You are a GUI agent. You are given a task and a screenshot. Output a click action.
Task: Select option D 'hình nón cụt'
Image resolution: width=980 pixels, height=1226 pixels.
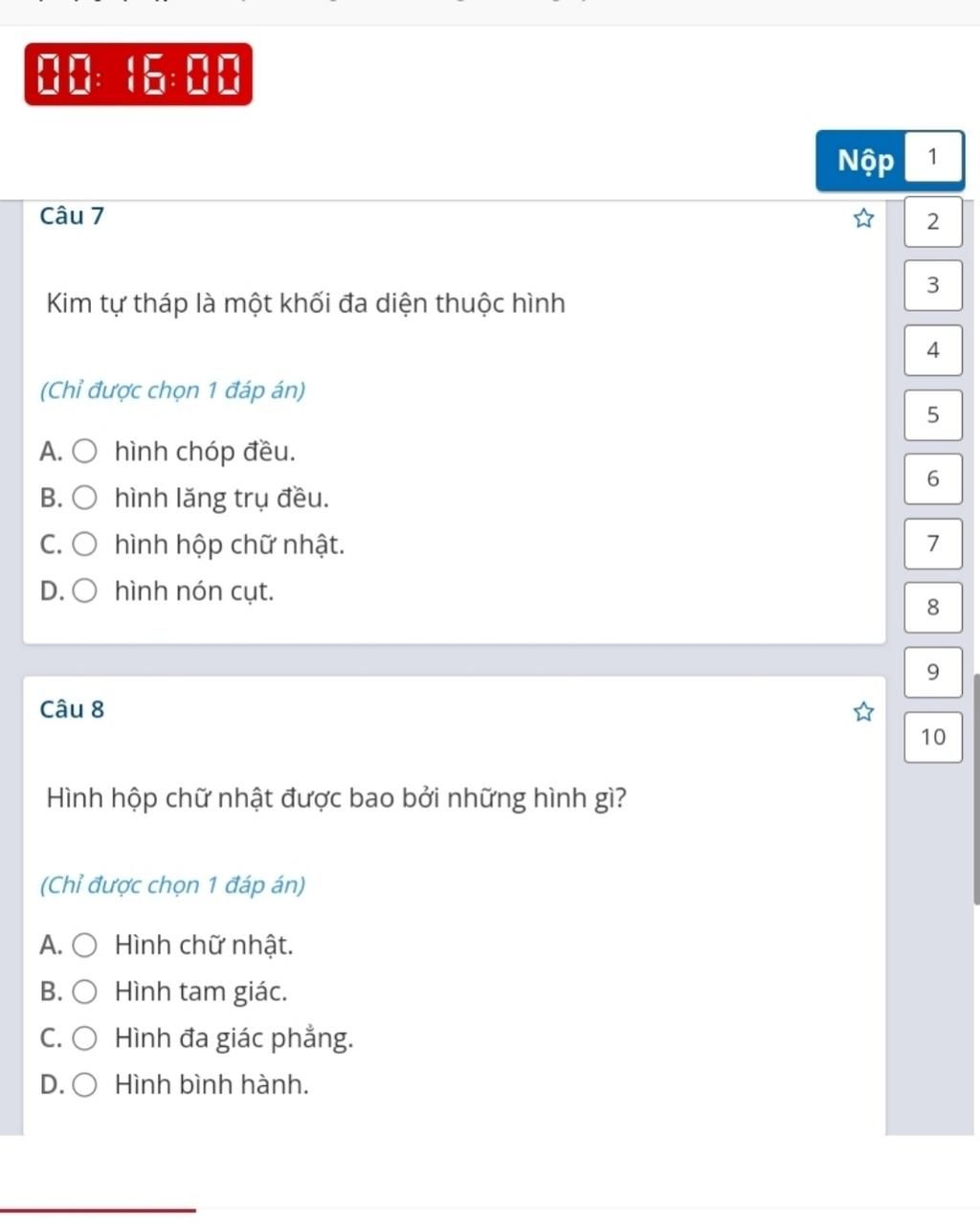pyautogui.click(x=85, y=591)
